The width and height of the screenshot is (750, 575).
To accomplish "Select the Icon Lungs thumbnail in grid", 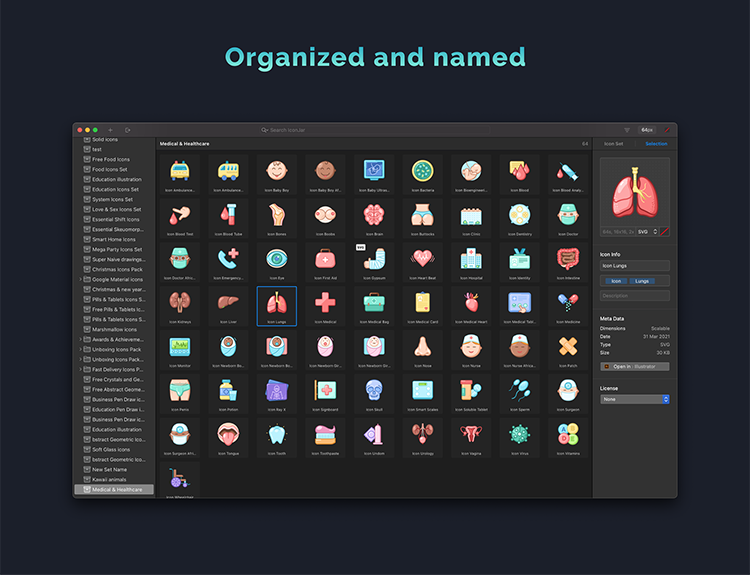I will (x=277, y=304).
